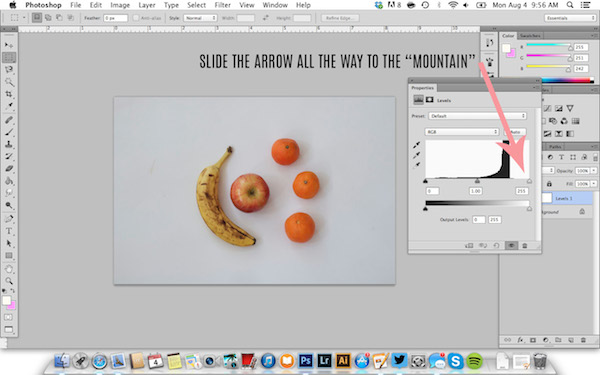Screen dimensions: 600x375
Task: Open the tool preset picker arrow
Action: tap(24, 18)
